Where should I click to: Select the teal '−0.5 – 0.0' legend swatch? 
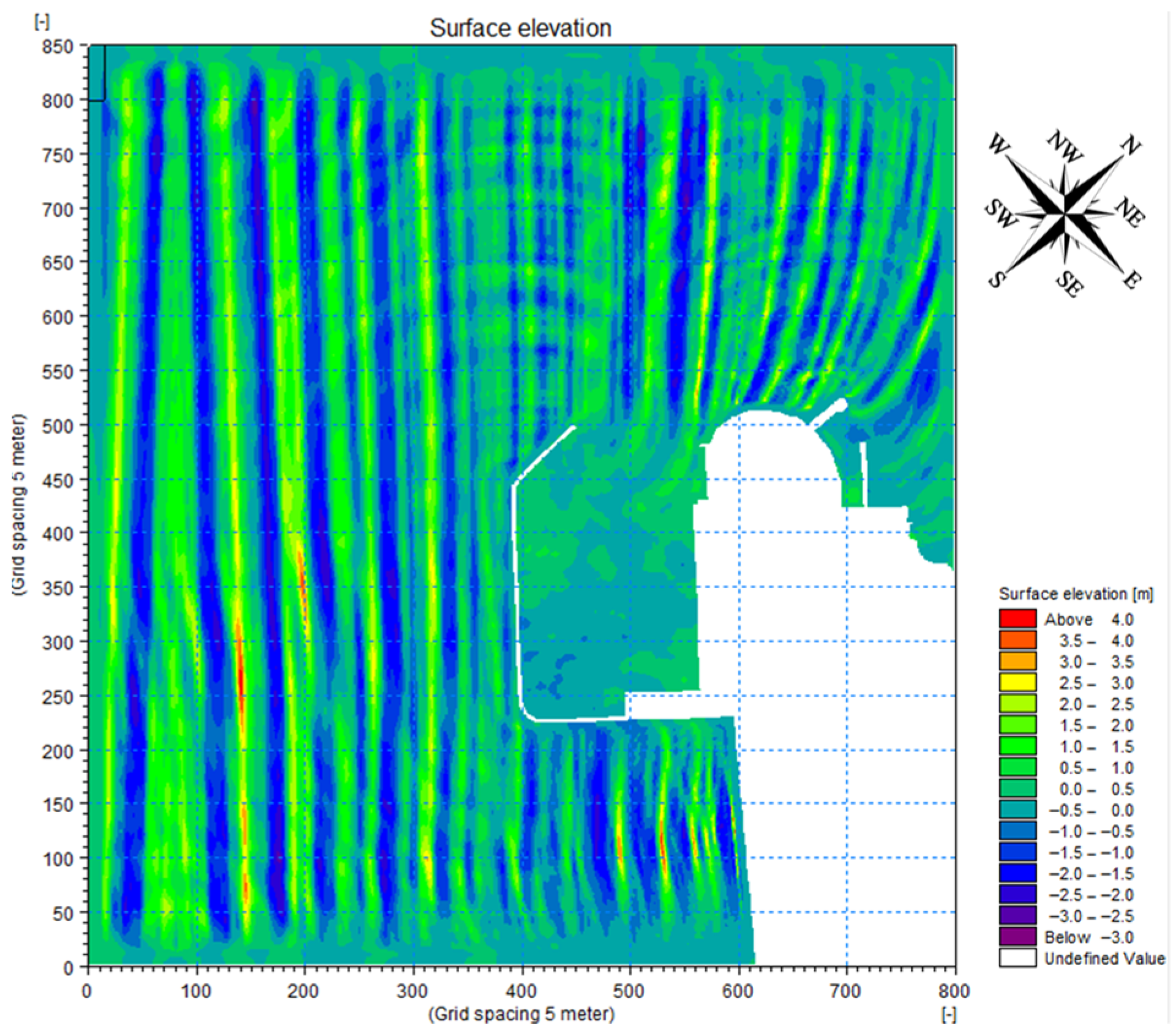1017,810
